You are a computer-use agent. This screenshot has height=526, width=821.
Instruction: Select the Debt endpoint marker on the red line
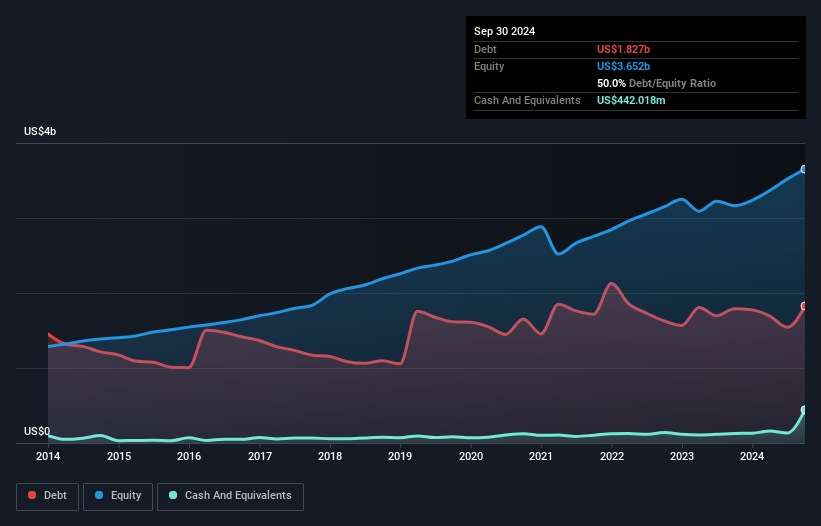coord(804,306)
